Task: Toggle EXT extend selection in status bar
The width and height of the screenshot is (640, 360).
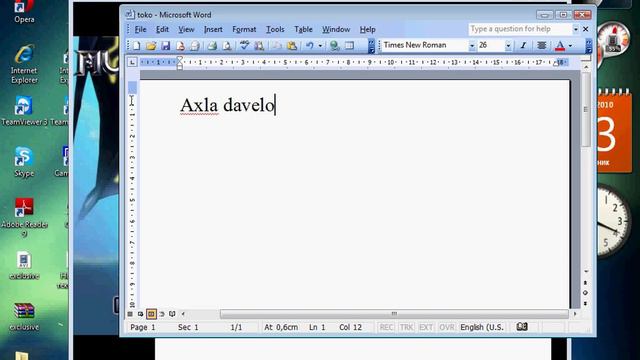Action: (x=426, y=327)
